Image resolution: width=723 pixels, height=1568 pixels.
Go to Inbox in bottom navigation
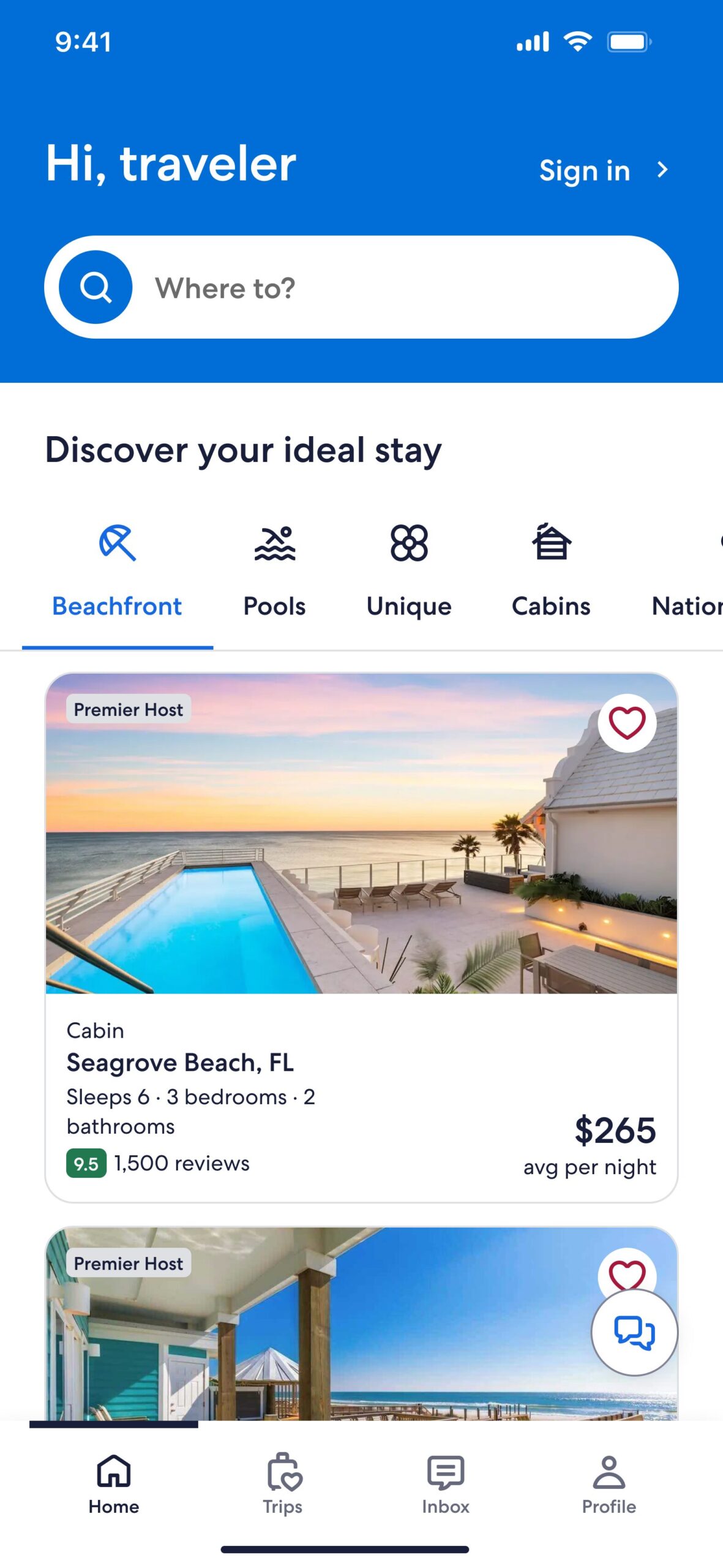point(446,1482)
